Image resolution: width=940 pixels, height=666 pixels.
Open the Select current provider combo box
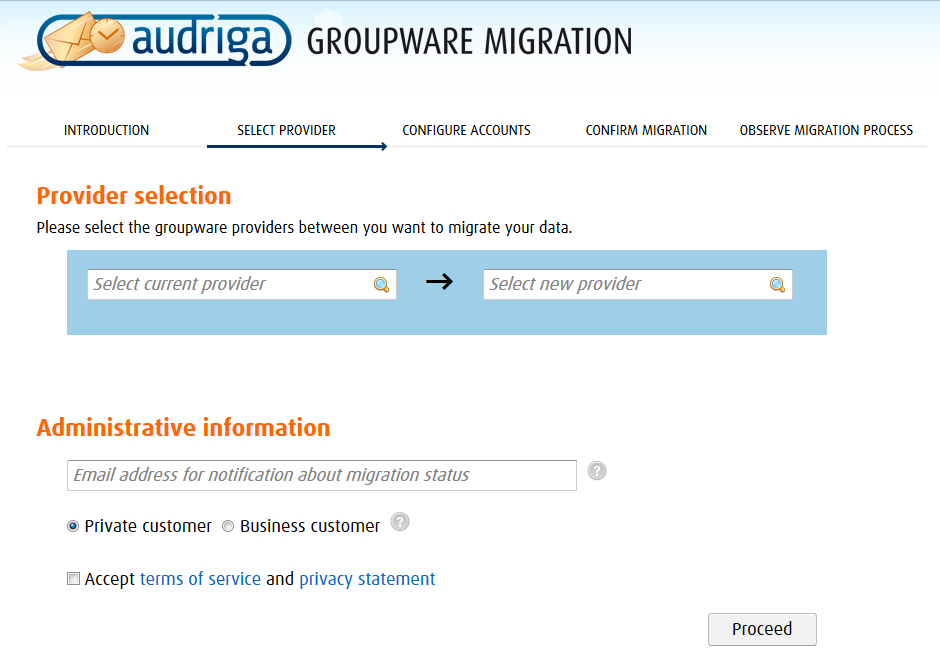pos(230,285)
